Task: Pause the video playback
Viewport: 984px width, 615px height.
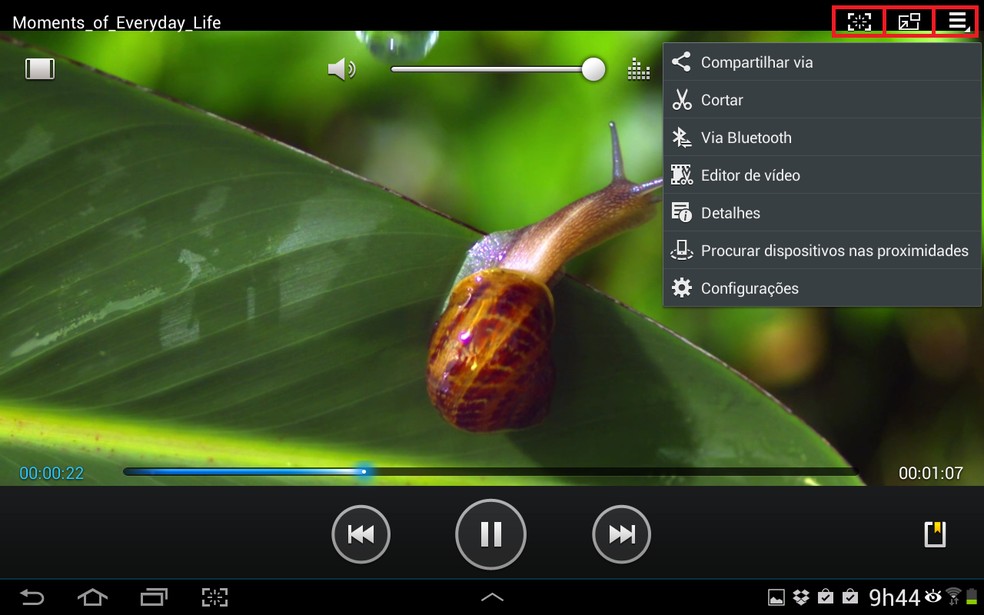Action: 491,534
